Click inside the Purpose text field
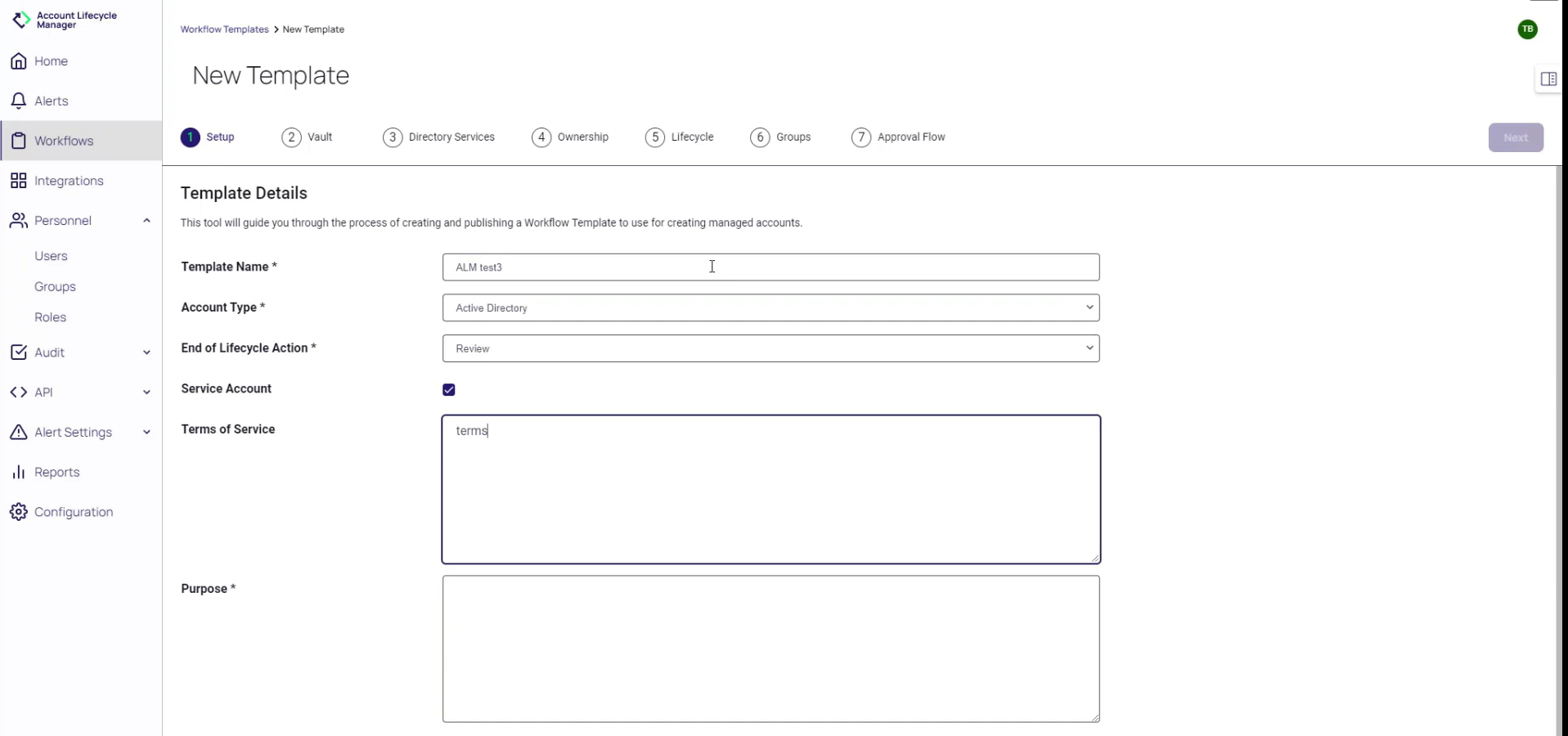Screen dimensions: 1568x736 pyautogui.click(x=770, y=650)
